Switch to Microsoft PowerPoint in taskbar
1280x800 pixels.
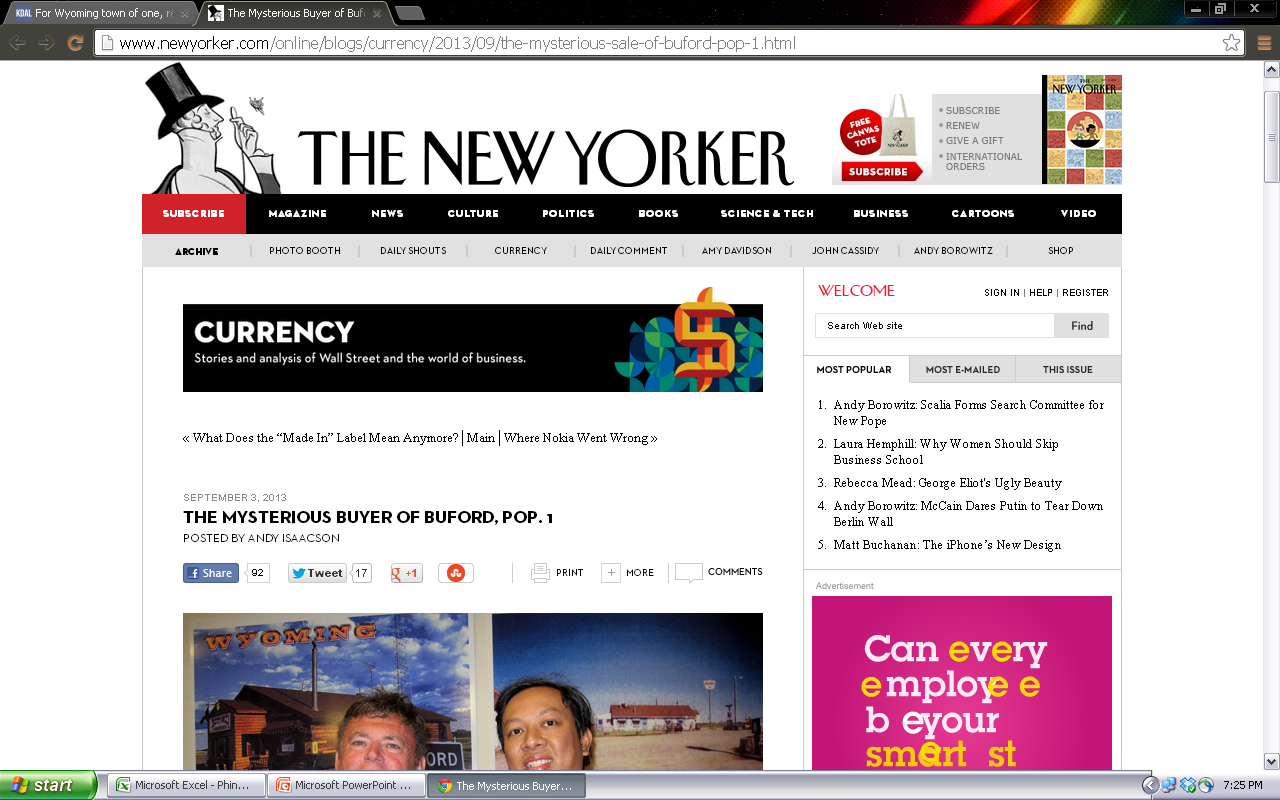(347, 785)
